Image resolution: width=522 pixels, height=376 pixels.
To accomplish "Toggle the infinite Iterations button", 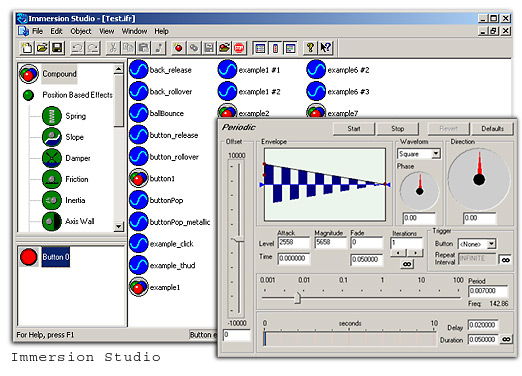I will pos(407,264).
